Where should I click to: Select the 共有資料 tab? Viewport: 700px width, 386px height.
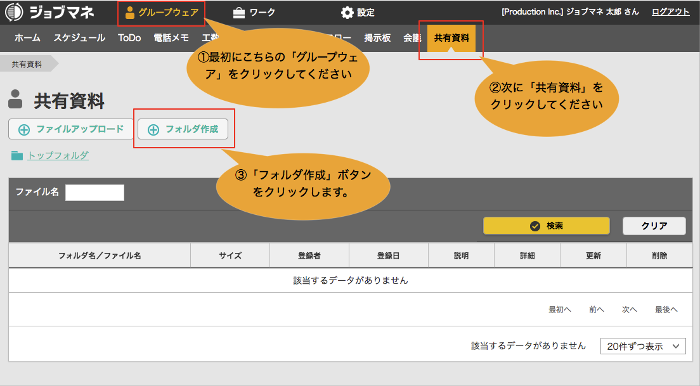(451, 38)
